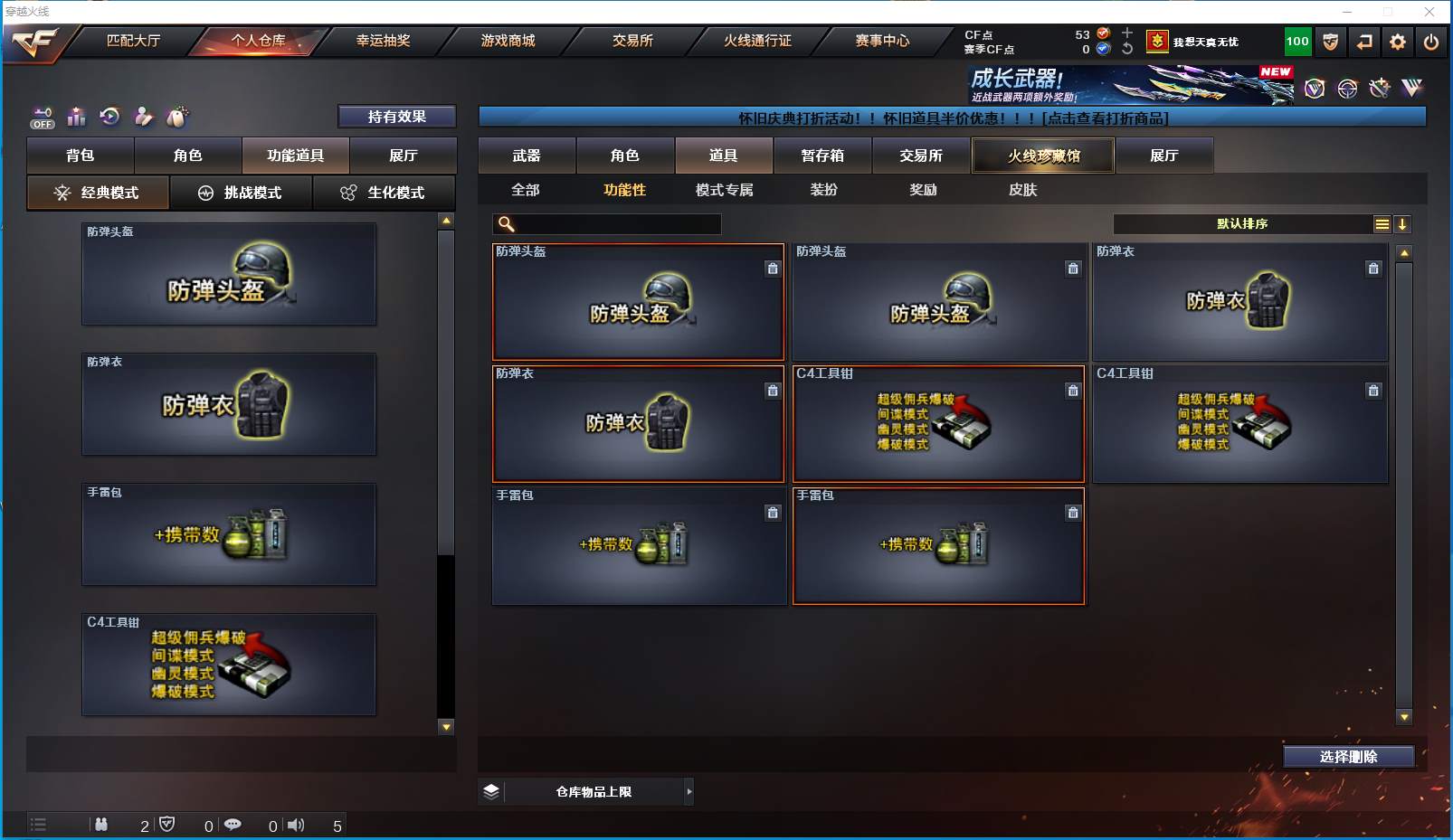Image resolution: width=1453 pixels, height=840 pixels.
Task: Click trash icon on first 防弹头盔 item
Action: point(773,269)
